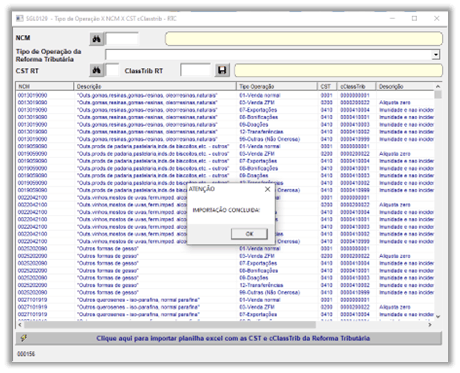Click the import Excel spreadsheet CST and cClassTrib bar

click(229, 338)
